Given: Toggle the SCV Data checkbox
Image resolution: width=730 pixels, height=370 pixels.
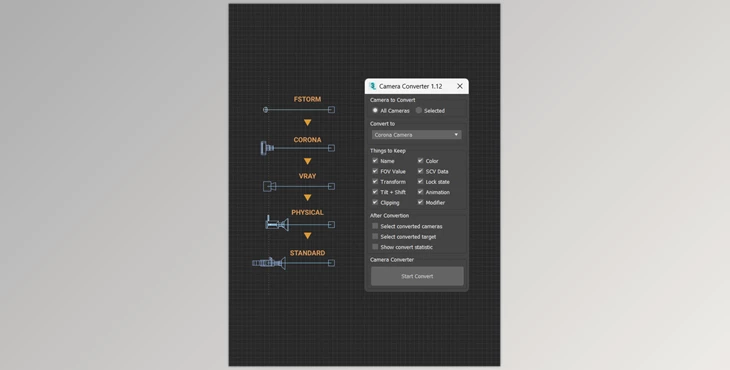Looking at the screenshot, I should [x=420, y=171].
